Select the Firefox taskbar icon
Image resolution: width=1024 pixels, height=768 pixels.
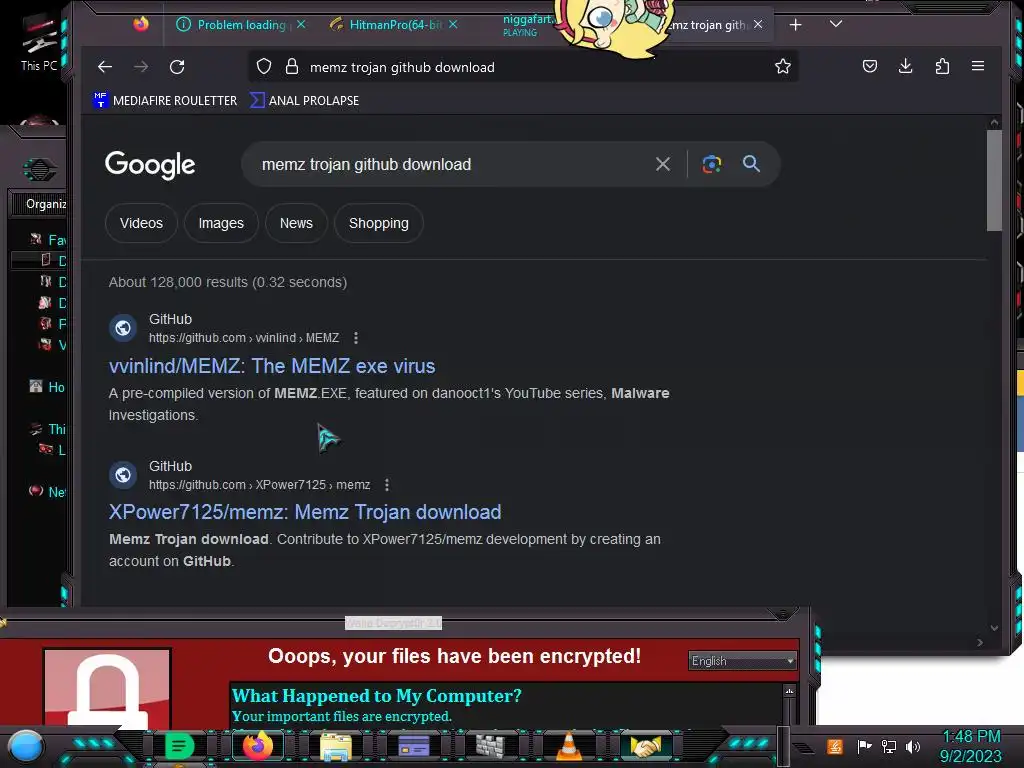click(x=257, y=745)
